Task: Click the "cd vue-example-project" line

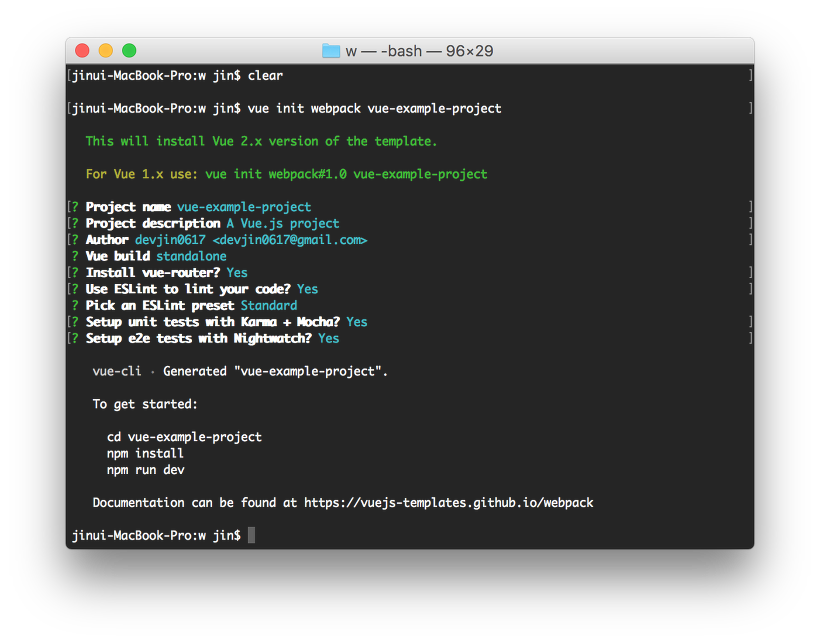Action: tap(184, 437)
